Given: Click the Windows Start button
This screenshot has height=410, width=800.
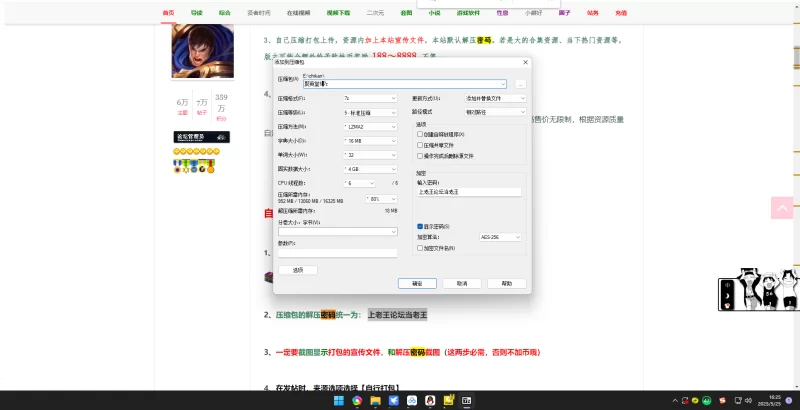Looking at the screenshot, I should coord(339,400).
